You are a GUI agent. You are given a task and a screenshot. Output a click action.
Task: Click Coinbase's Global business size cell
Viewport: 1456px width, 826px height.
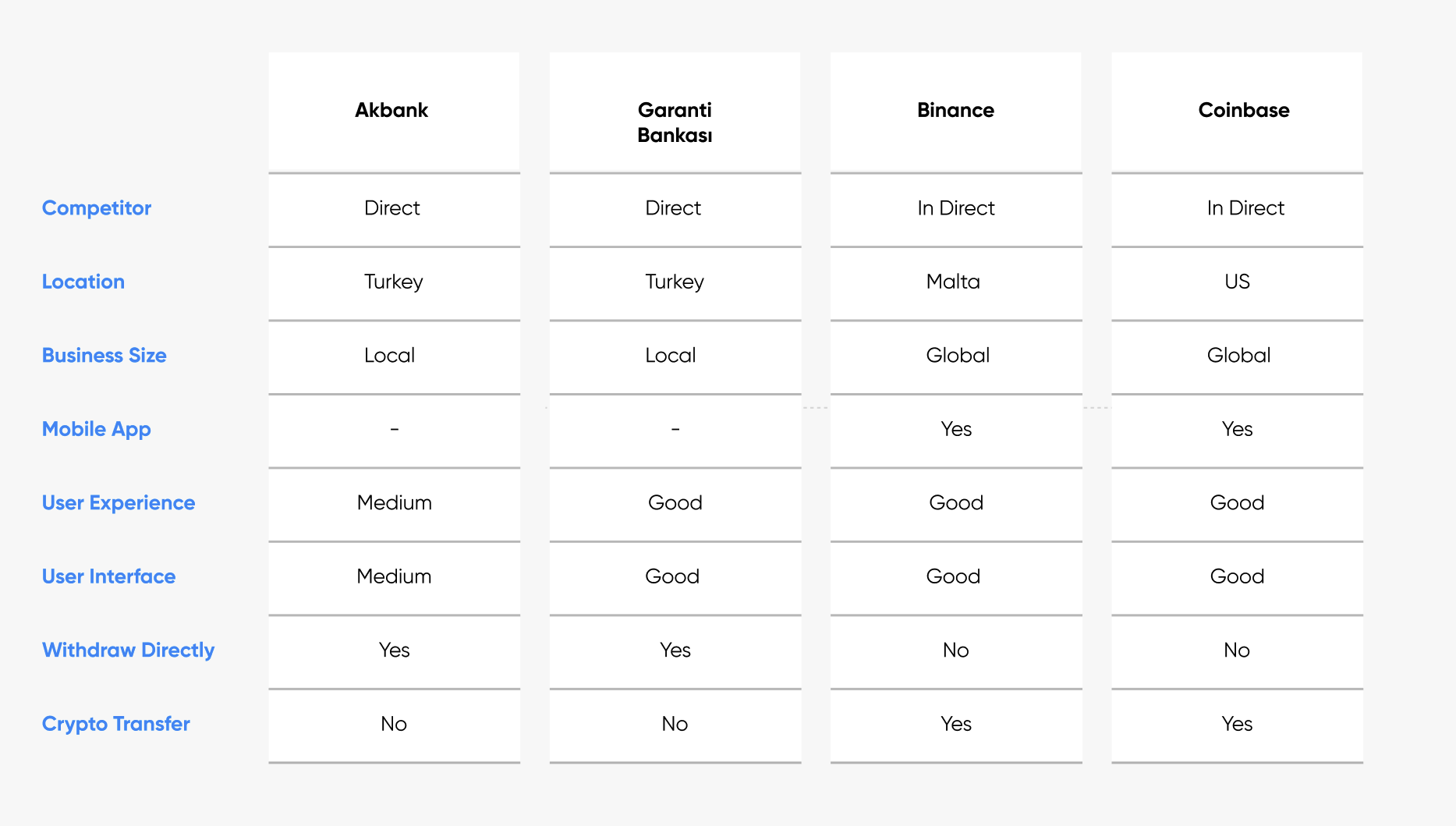click(1238, 356)
